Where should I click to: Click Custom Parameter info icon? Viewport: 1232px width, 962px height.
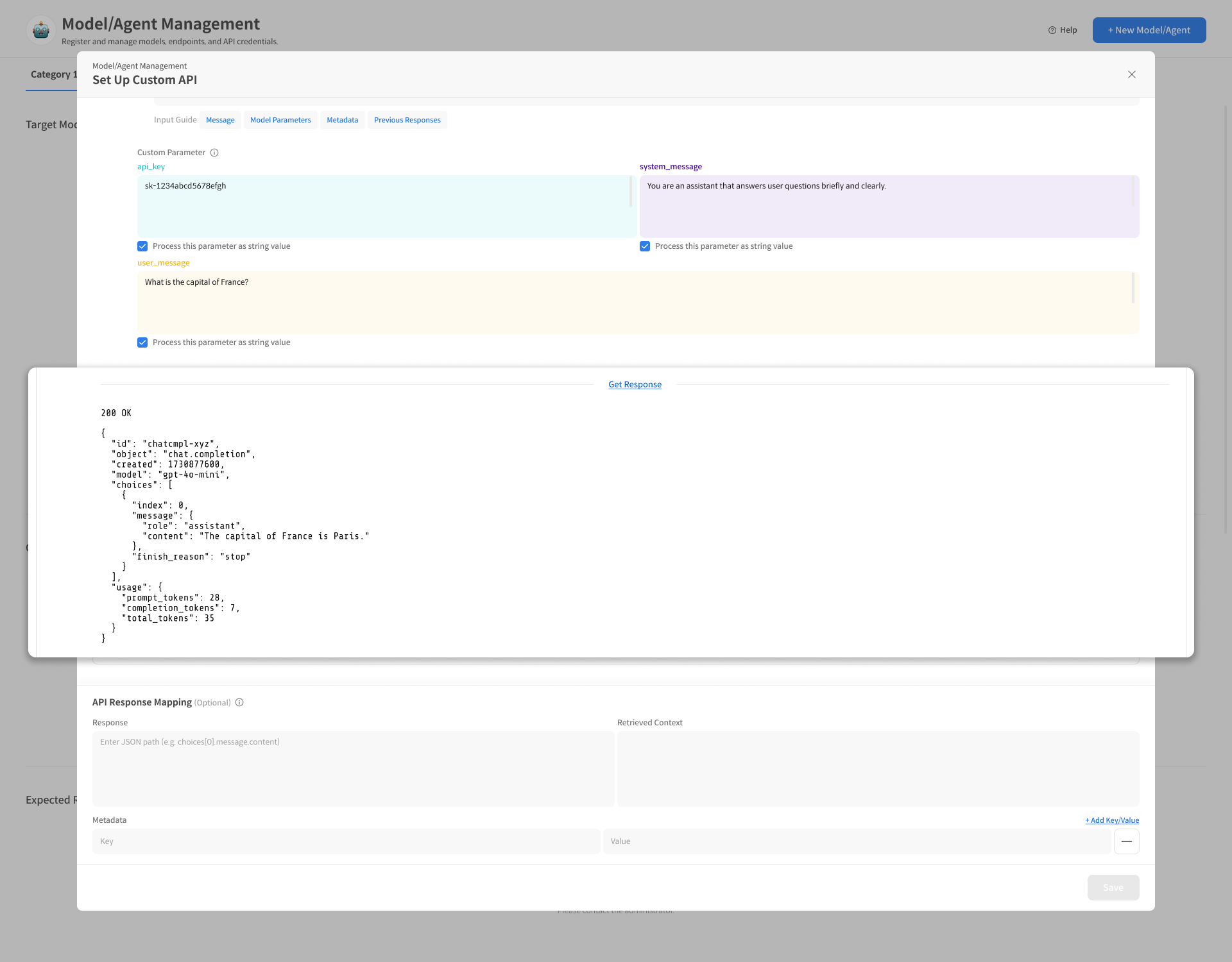[x=214, y=153]
